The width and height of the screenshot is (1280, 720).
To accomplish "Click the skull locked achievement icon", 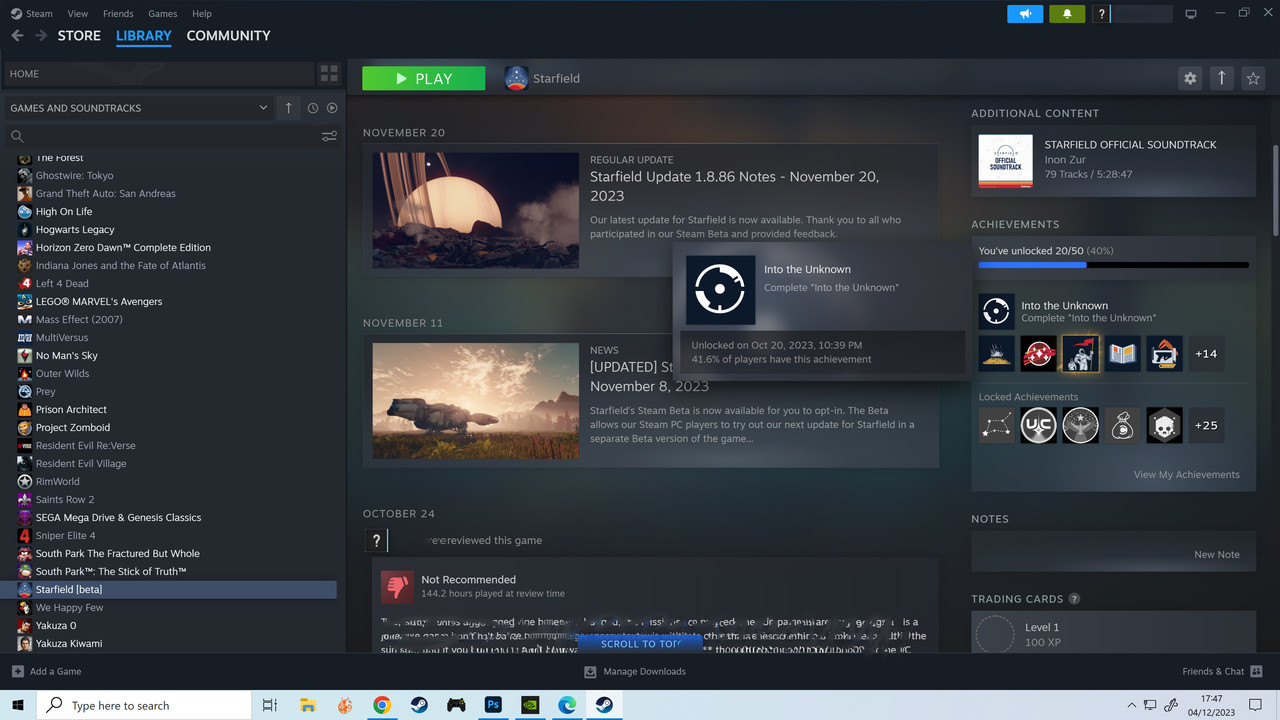I will click(x=1164, y=425).
